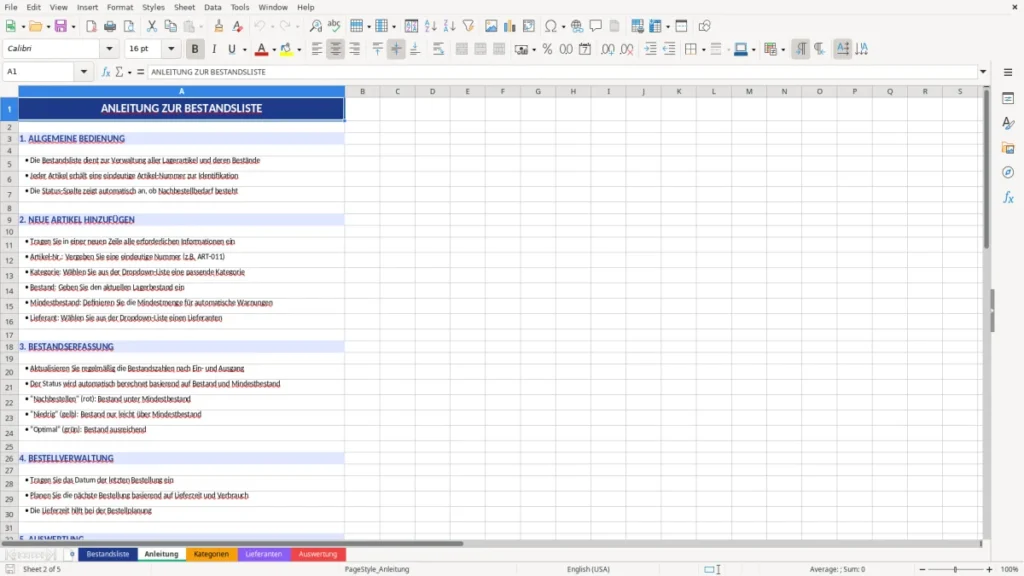
Task: Open the Format menu
Action: point(120,7)
